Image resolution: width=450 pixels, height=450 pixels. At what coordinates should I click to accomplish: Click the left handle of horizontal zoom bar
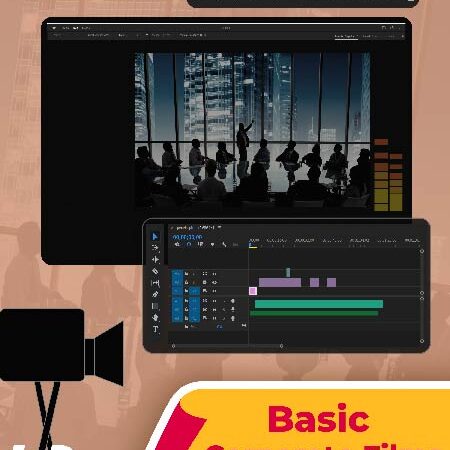click(x=173, y=346)
